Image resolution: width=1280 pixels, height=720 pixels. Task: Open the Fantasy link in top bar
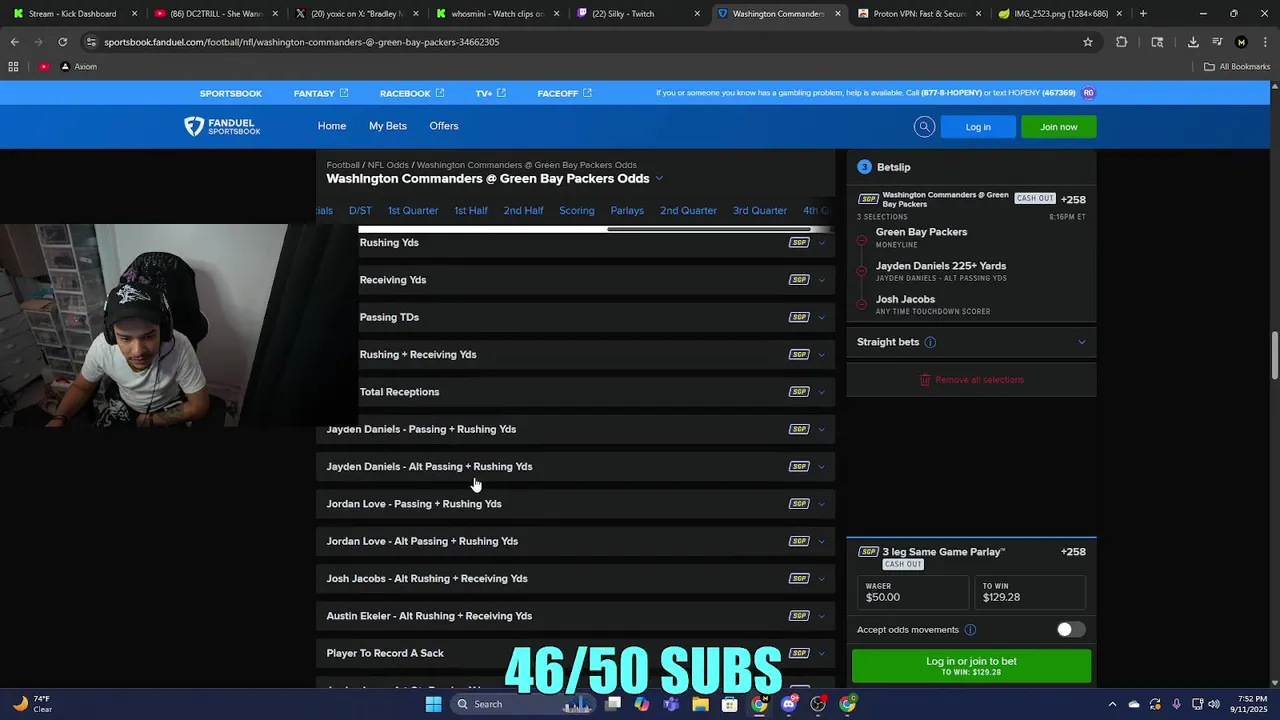pos(321,93)
